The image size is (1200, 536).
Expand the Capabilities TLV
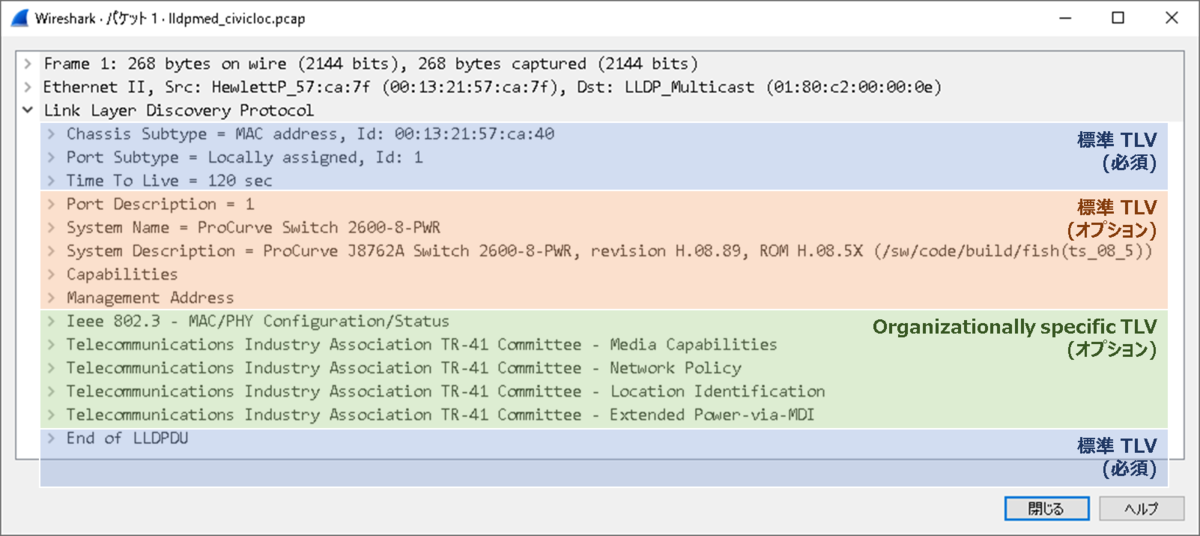point(51,274)
